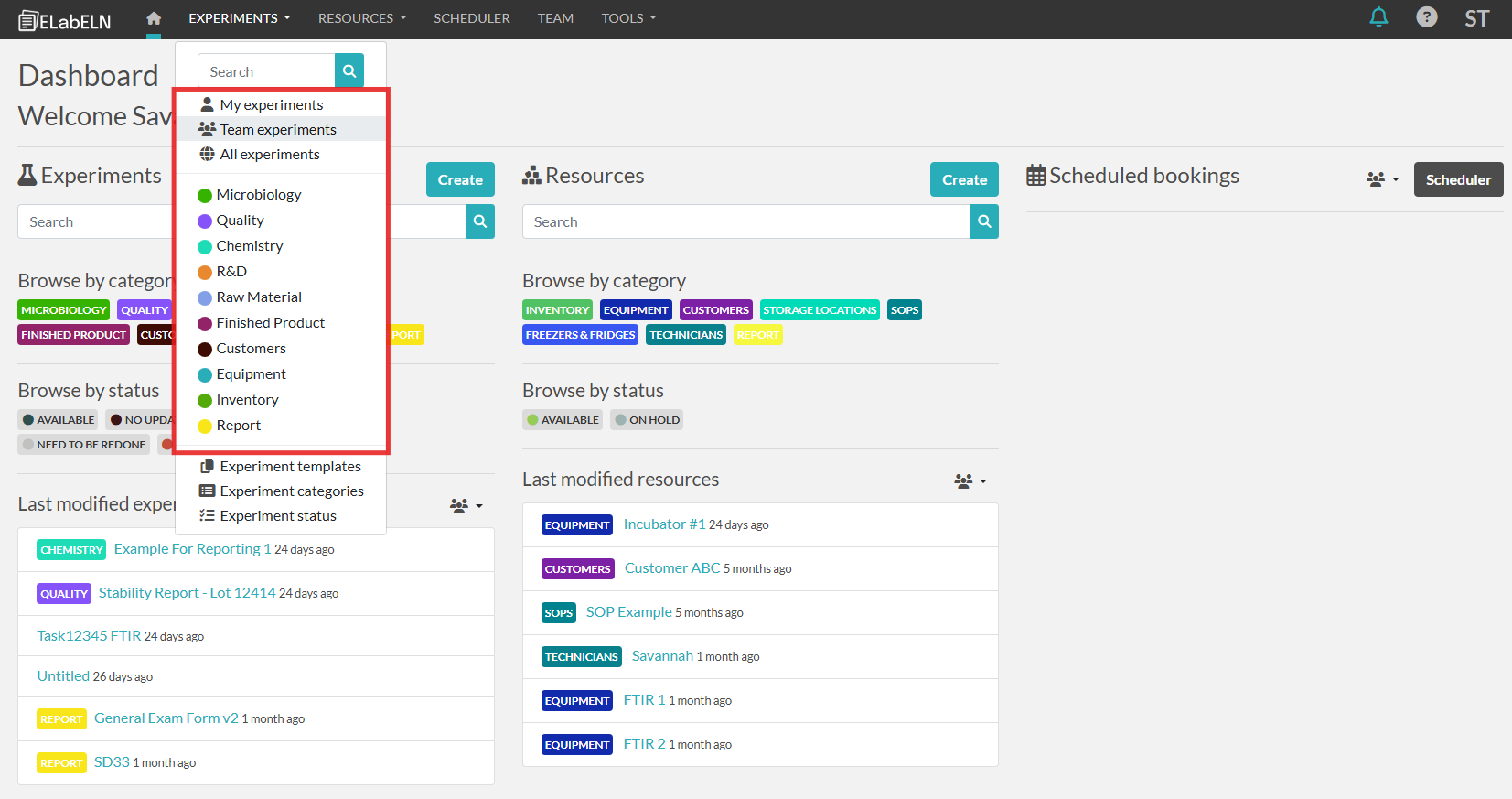Expand the Tools navbar dropdown
Screen dimensions: 1512x799
[628, 18]
